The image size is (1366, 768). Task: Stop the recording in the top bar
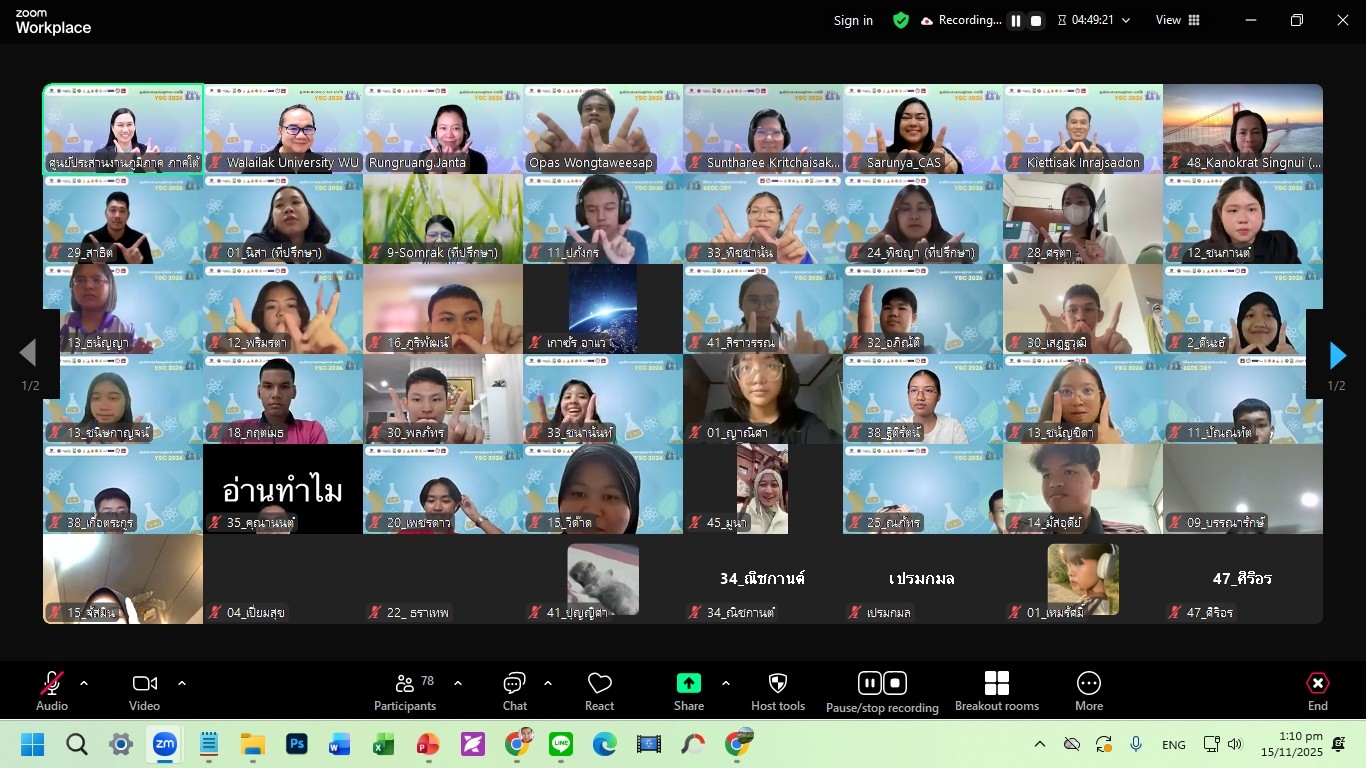click(x=1036, y=21)
